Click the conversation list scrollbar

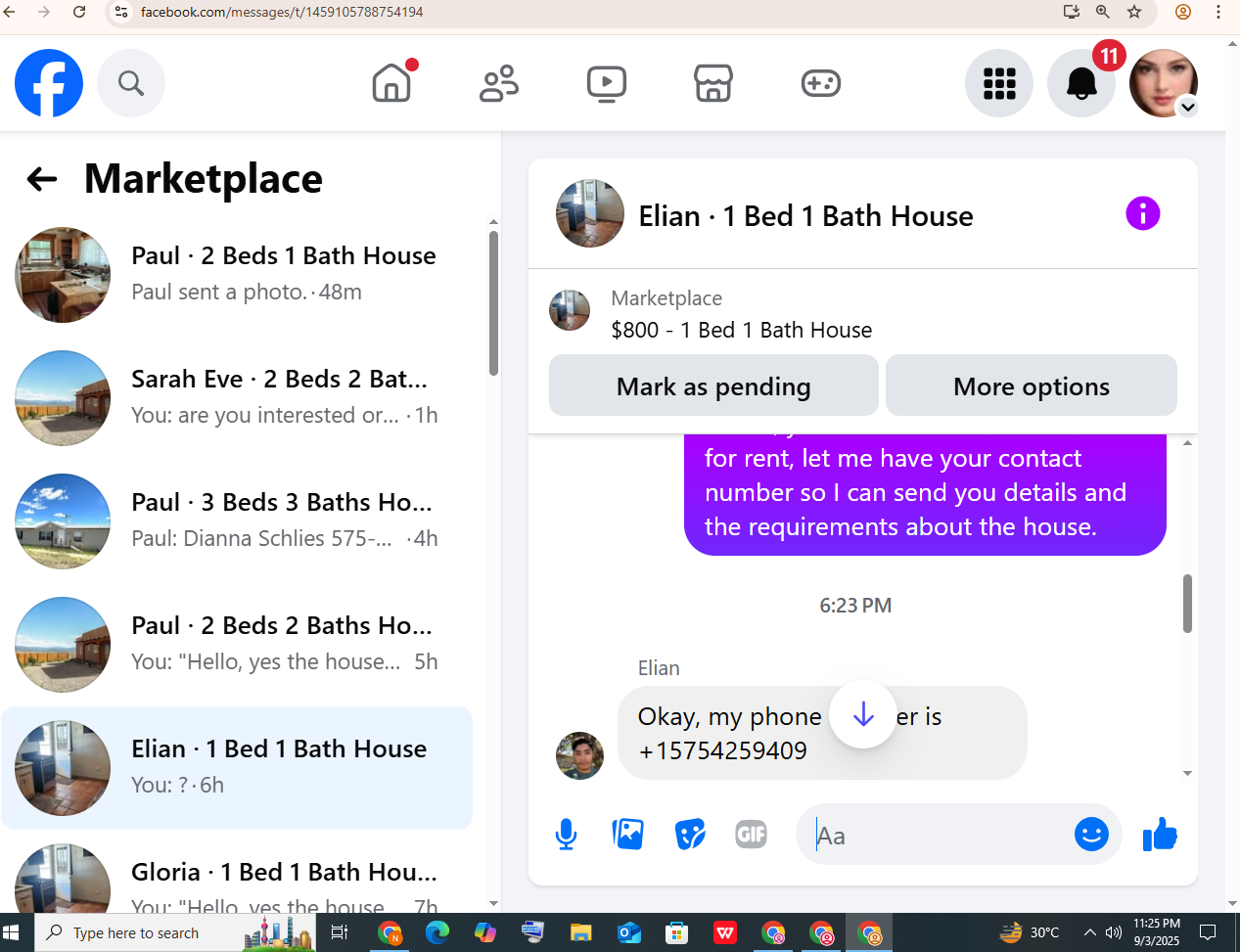[493, 303]
